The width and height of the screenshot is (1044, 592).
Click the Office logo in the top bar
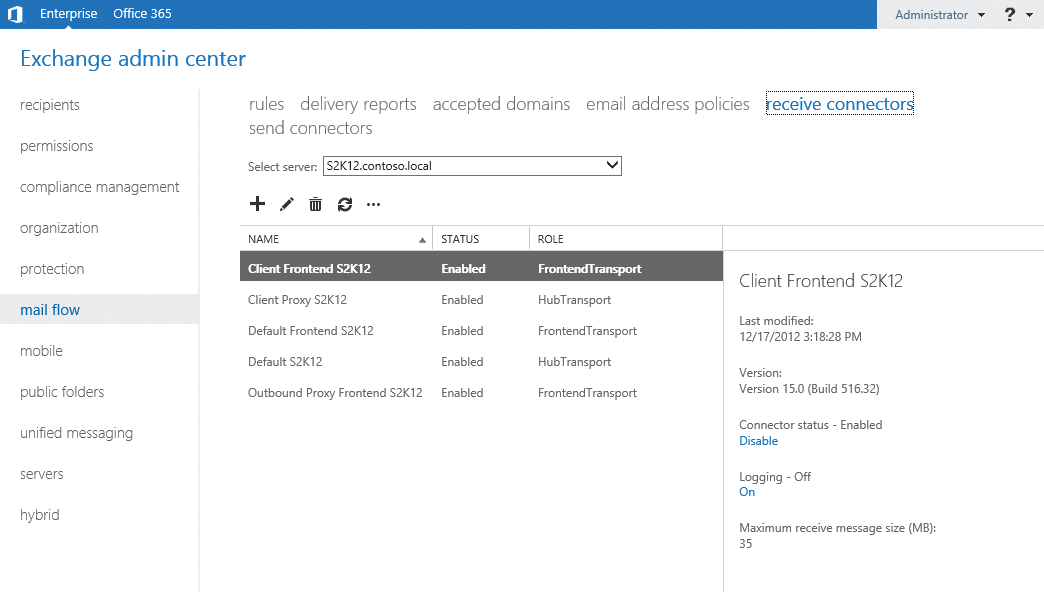click(14, 14)
